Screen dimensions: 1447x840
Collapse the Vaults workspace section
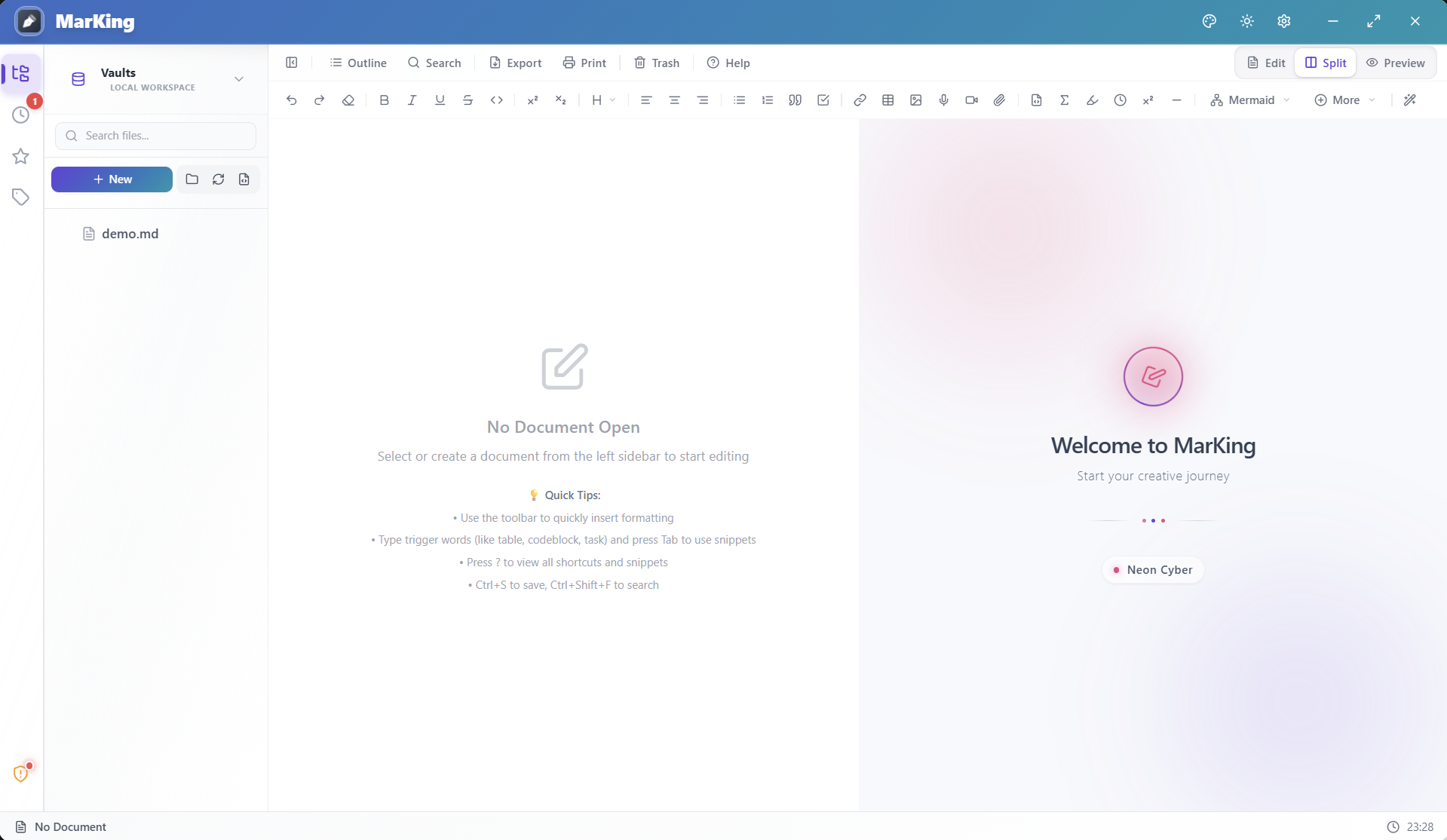(x=238, y=78)
